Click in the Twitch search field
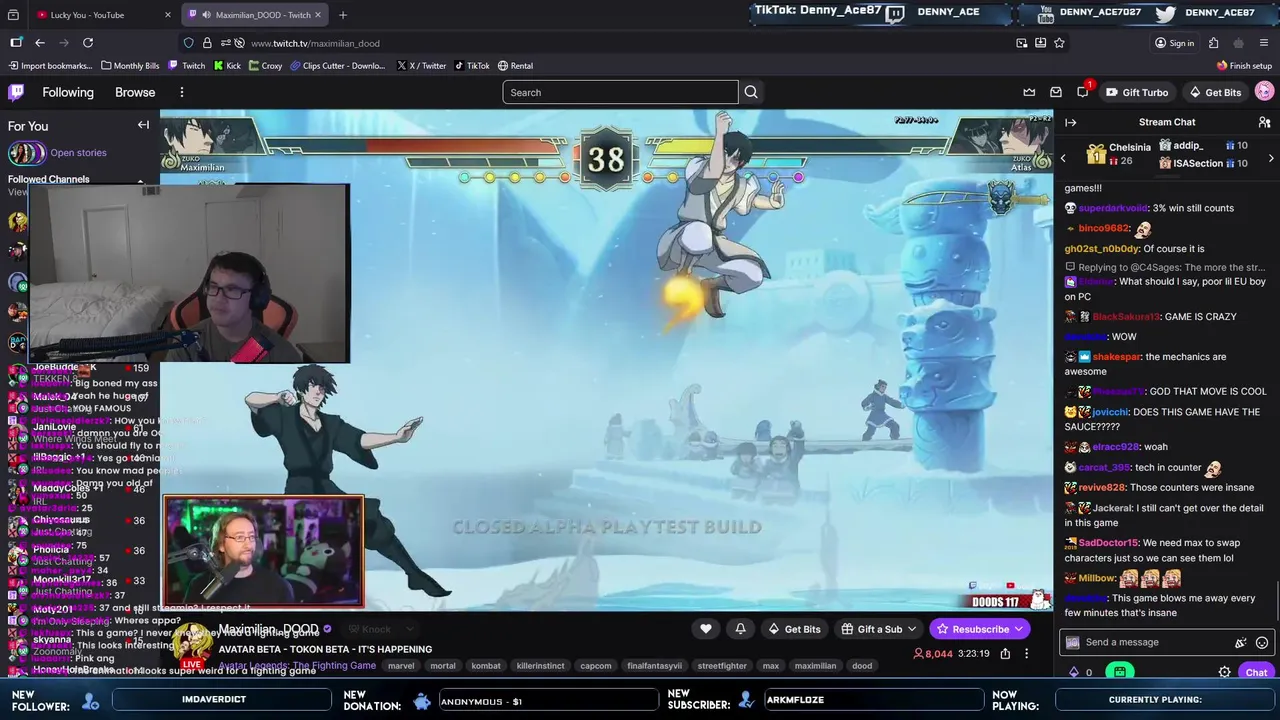 point(620,92)
